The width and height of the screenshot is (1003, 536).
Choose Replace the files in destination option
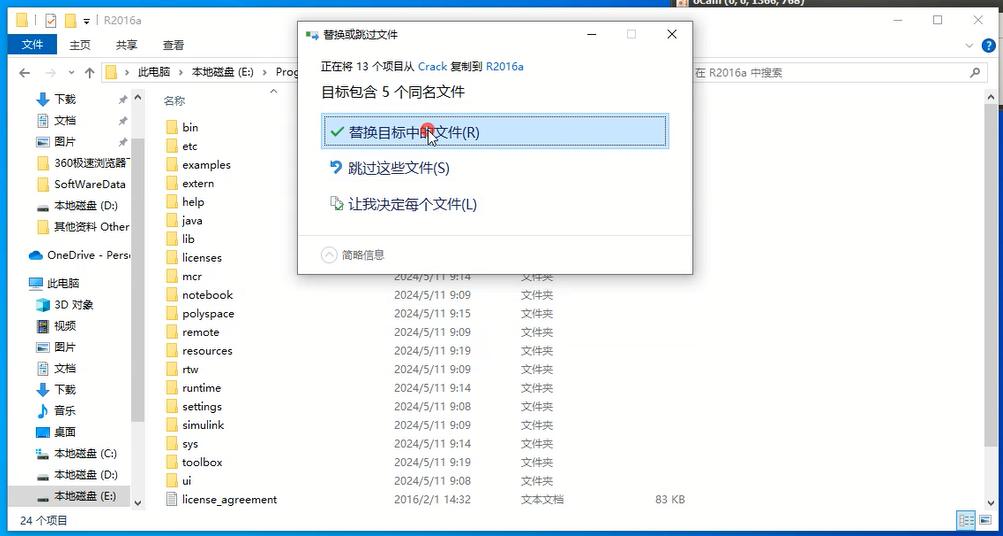(x=494, y=132)
